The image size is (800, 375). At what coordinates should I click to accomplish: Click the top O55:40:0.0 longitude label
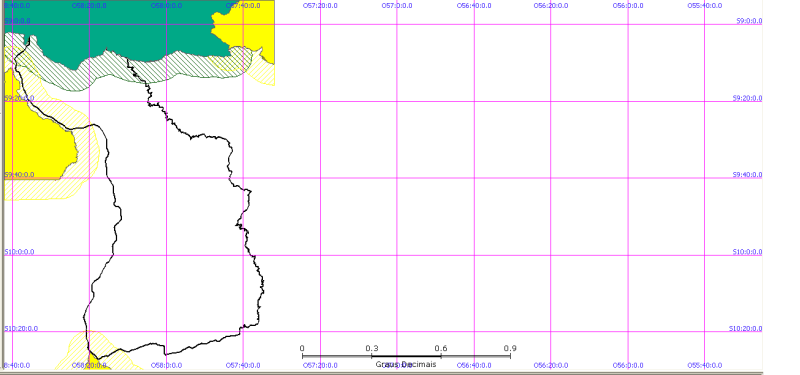[705, 6]
